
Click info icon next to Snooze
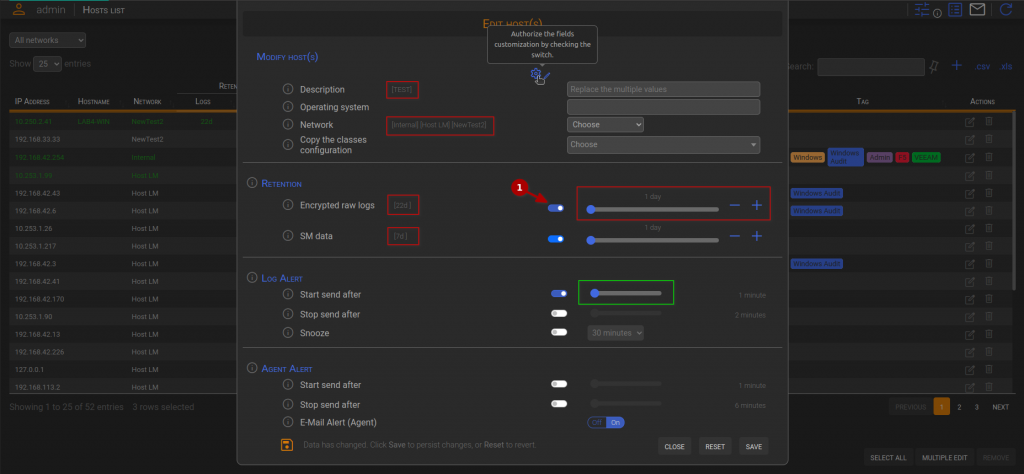(288, 333)
